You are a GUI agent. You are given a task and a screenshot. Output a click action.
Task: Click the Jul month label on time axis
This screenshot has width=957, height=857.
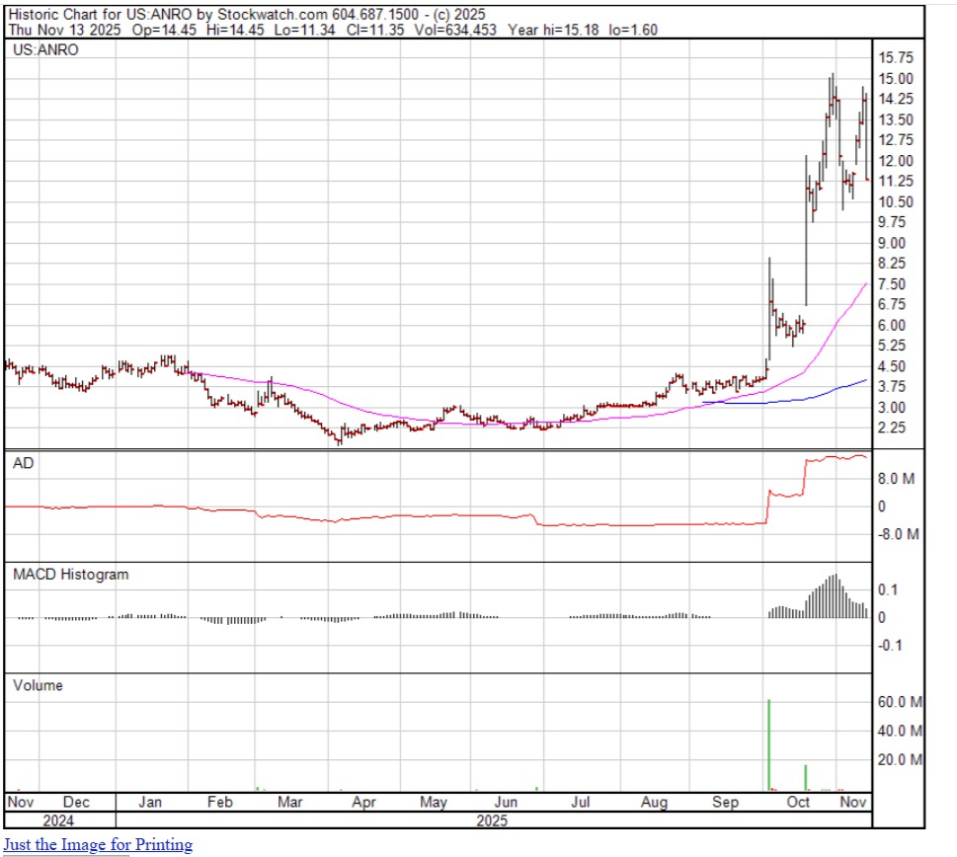[580, 802]
